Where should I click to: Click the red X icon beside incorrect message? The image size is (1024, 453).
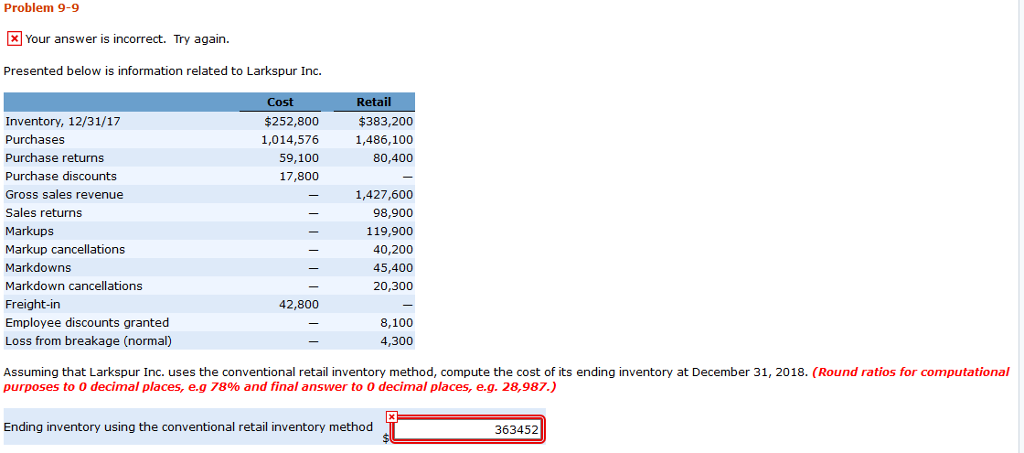point(14,39)
